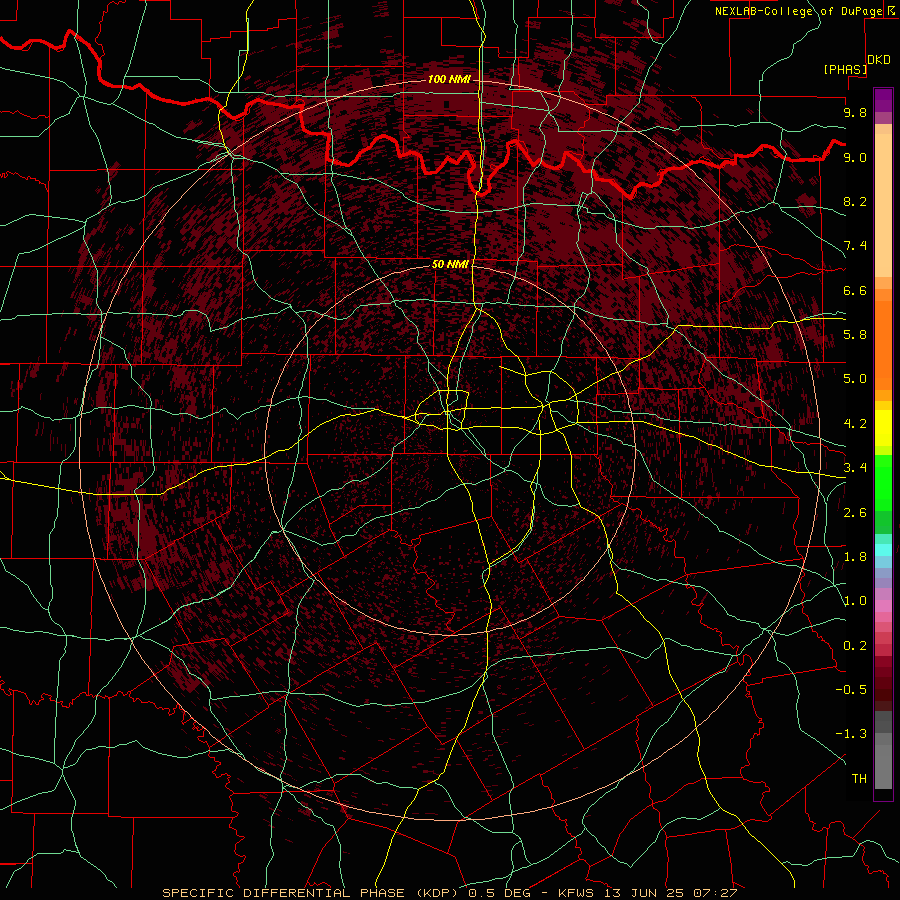Click the TH label on the color scale
The height and width of the screenshot is (900, 900).
pos(859,779)
